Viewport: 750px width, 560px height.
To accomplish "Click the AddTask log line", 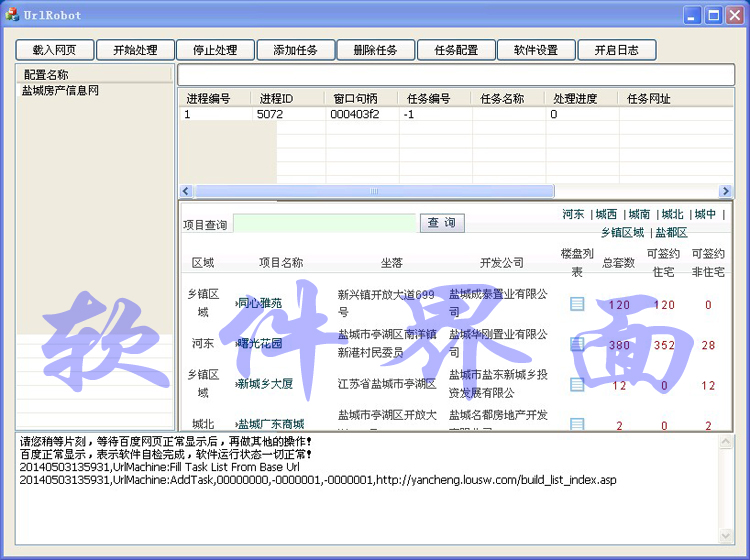I will click(318, 480).
